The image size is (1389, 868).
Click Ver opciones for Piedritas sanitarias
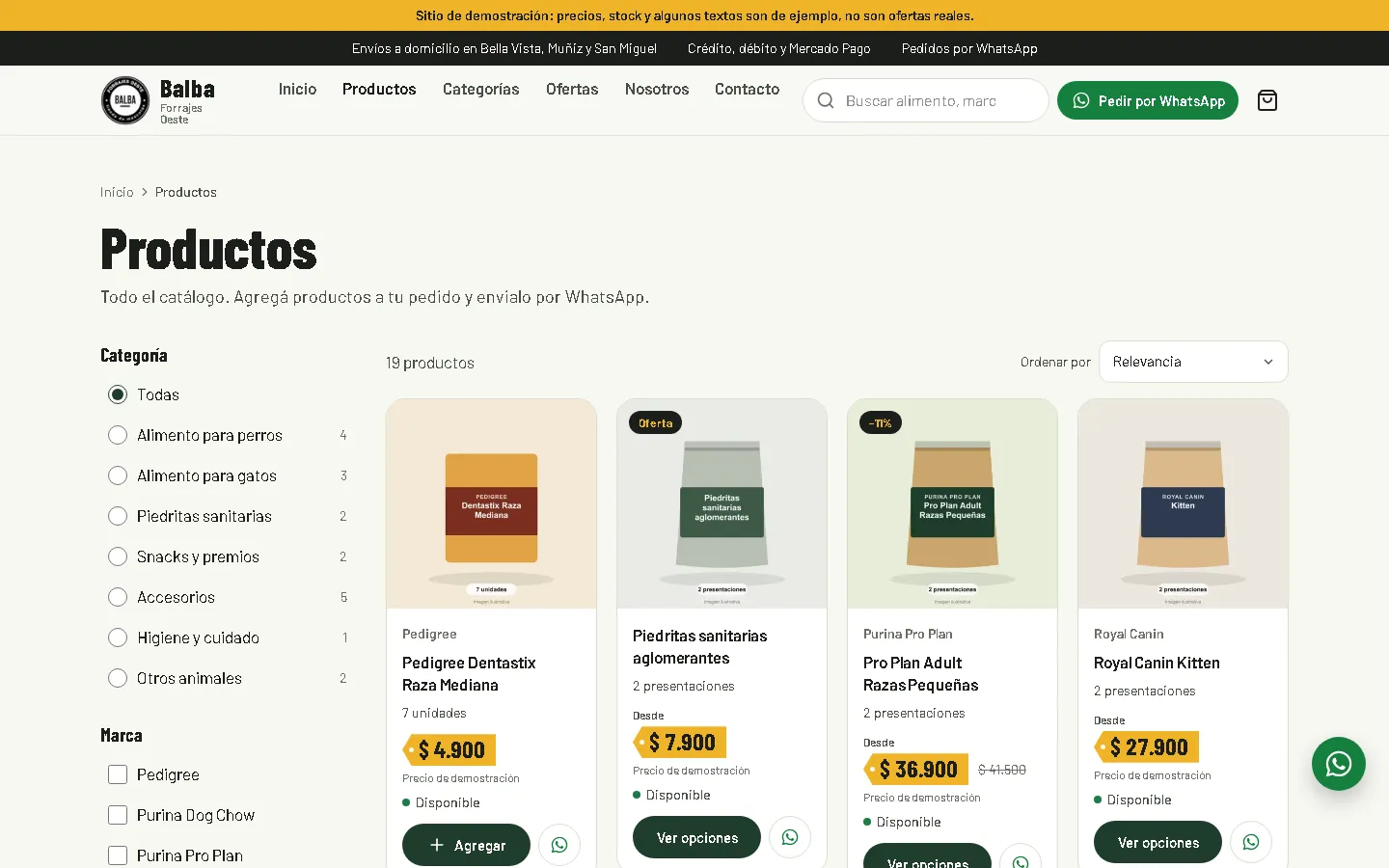pyautogui.click(x=696, y=837)
